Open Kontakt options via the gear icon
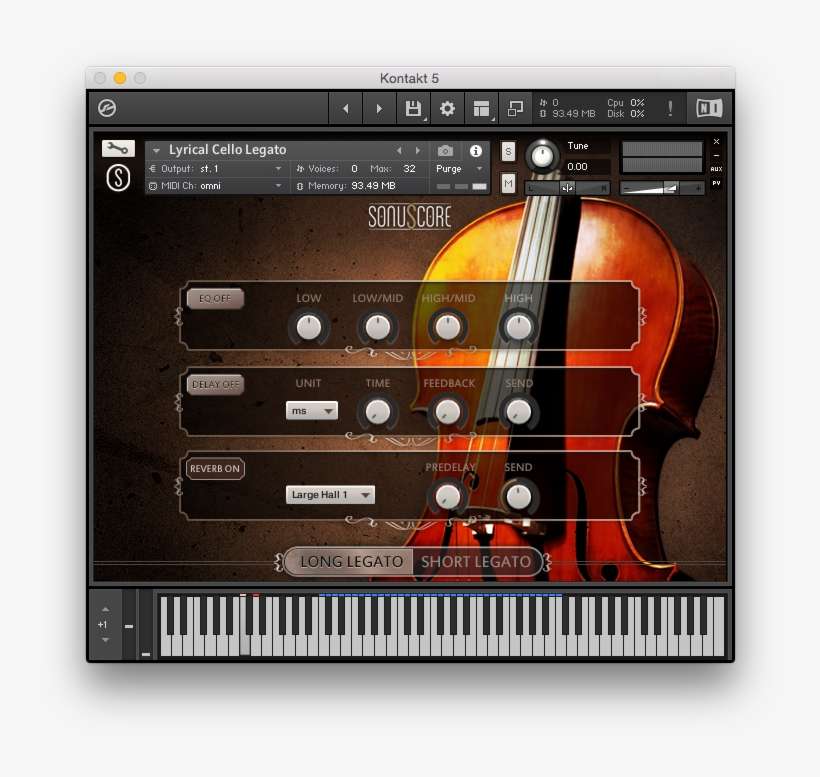 446,108
